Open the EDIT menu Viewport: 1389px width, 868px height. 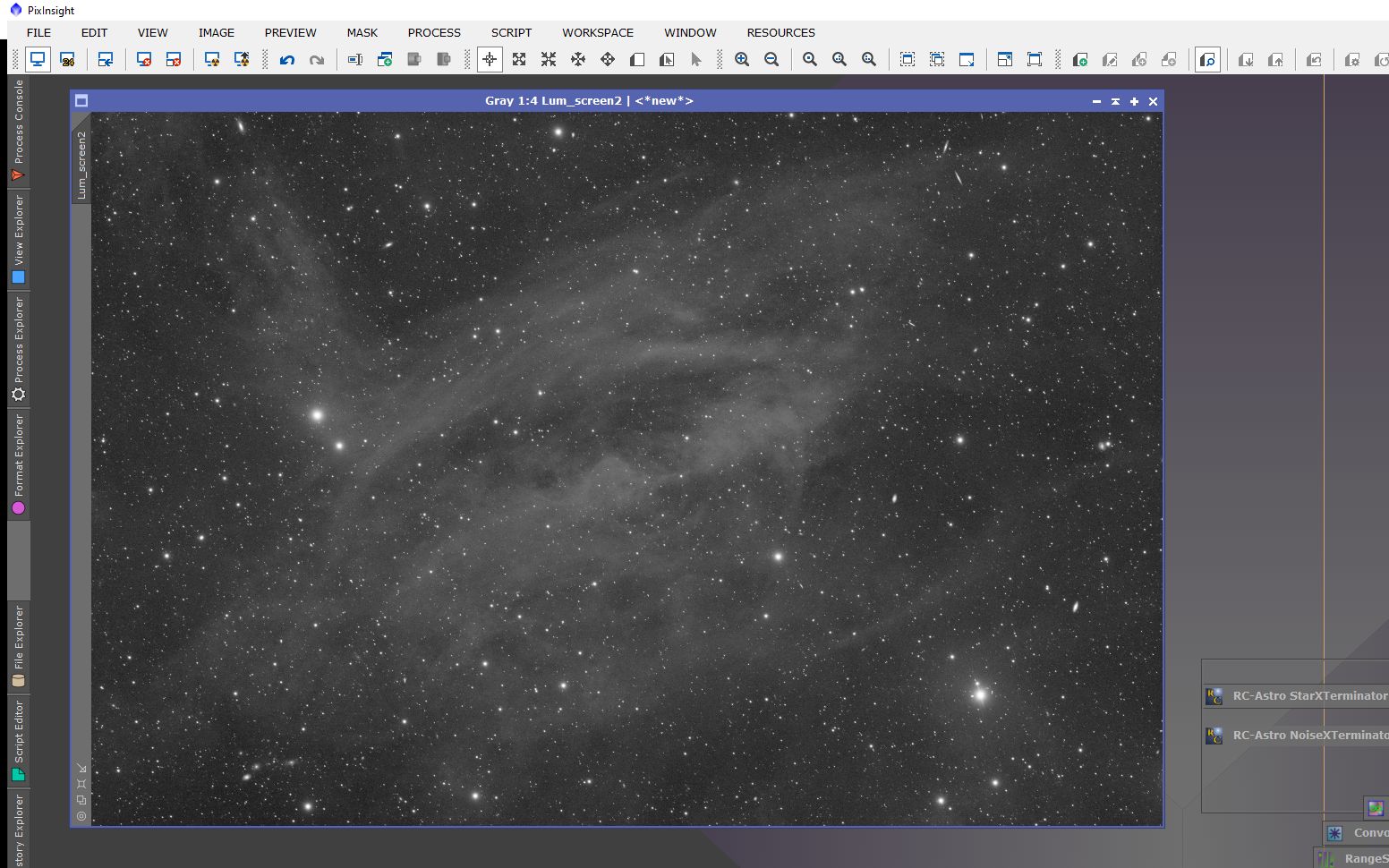(x=94, y=32)
